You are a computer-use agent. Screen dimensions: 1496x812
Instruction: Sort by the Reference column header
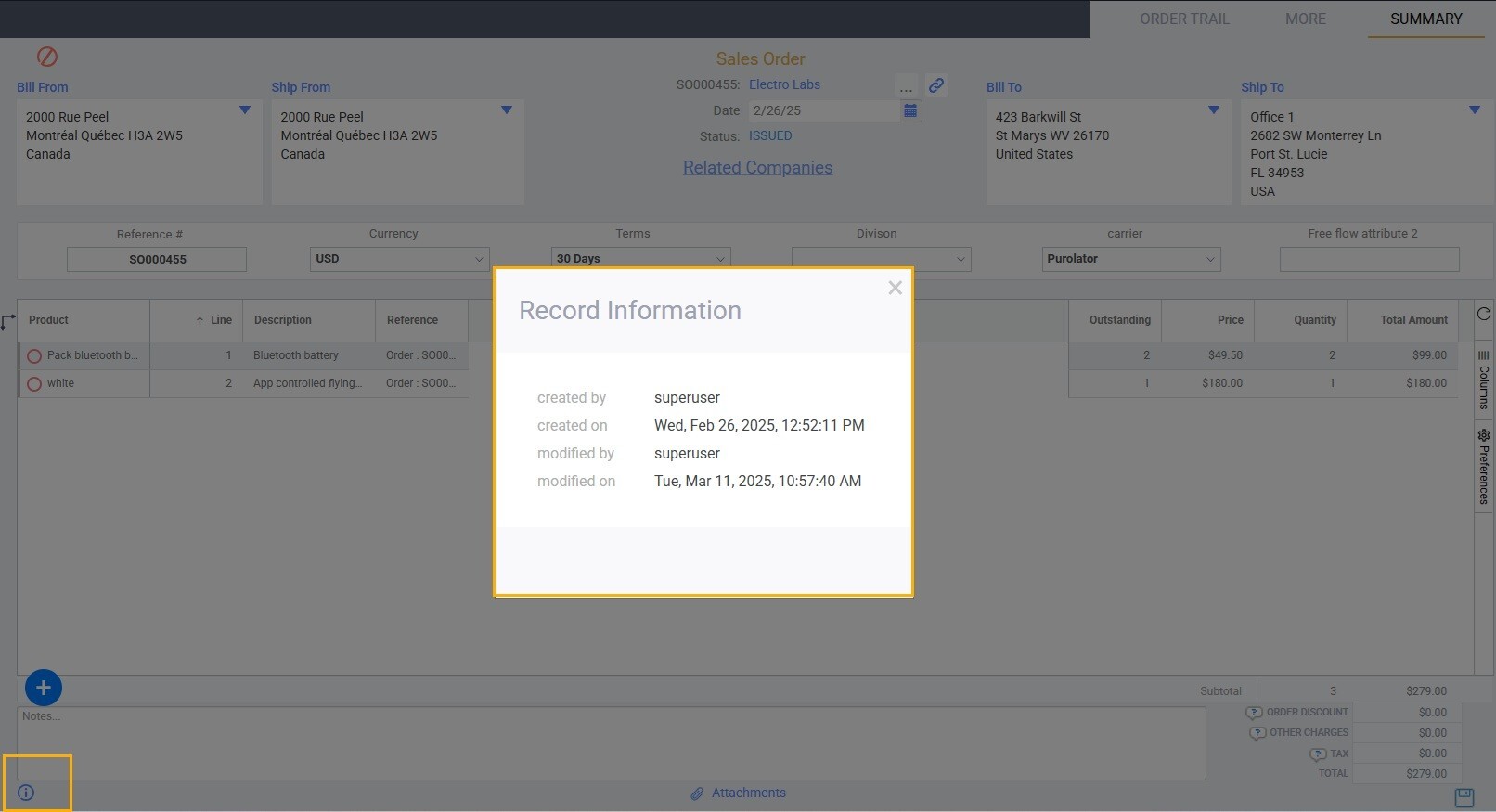[422, 320]
